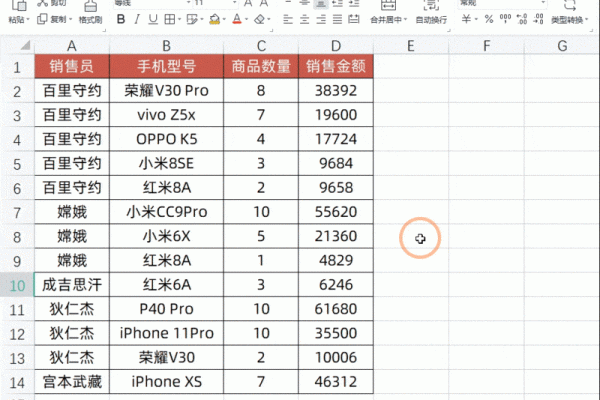Select sales amount cell 61680
Viewport: 600px width, 400px height.
coord(336,309)
